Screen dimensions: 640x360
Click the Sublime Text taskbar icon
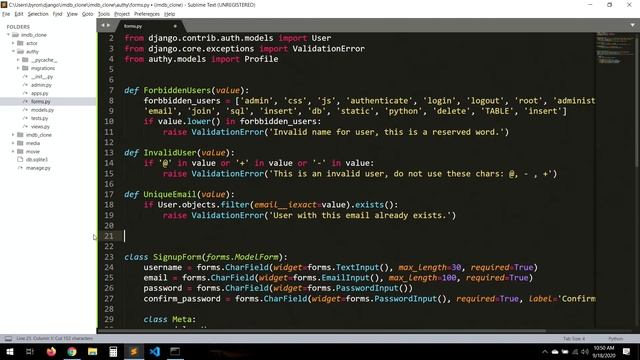tap(133, 351)
